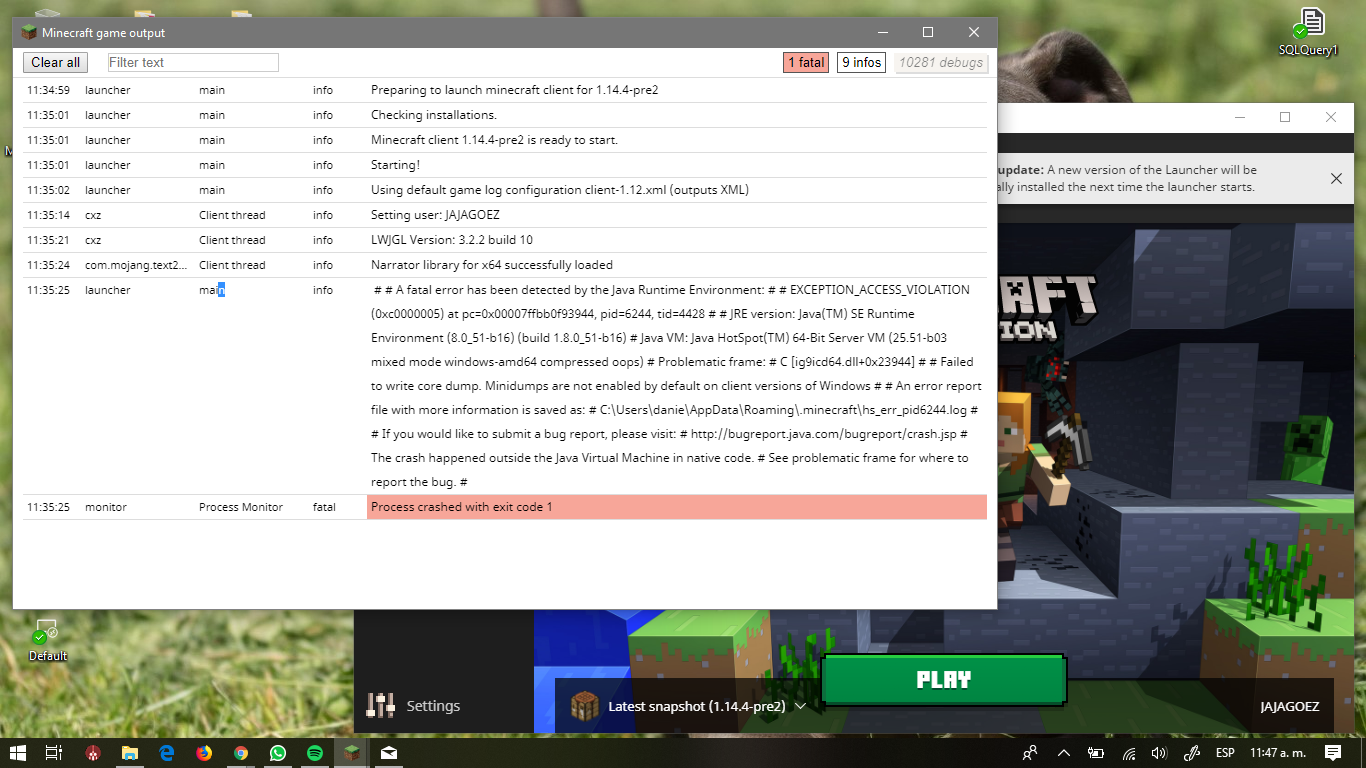Open the People icon in the taskbar
Viewport: 1366px width, 768px height.
click(x=1030, y=753)
